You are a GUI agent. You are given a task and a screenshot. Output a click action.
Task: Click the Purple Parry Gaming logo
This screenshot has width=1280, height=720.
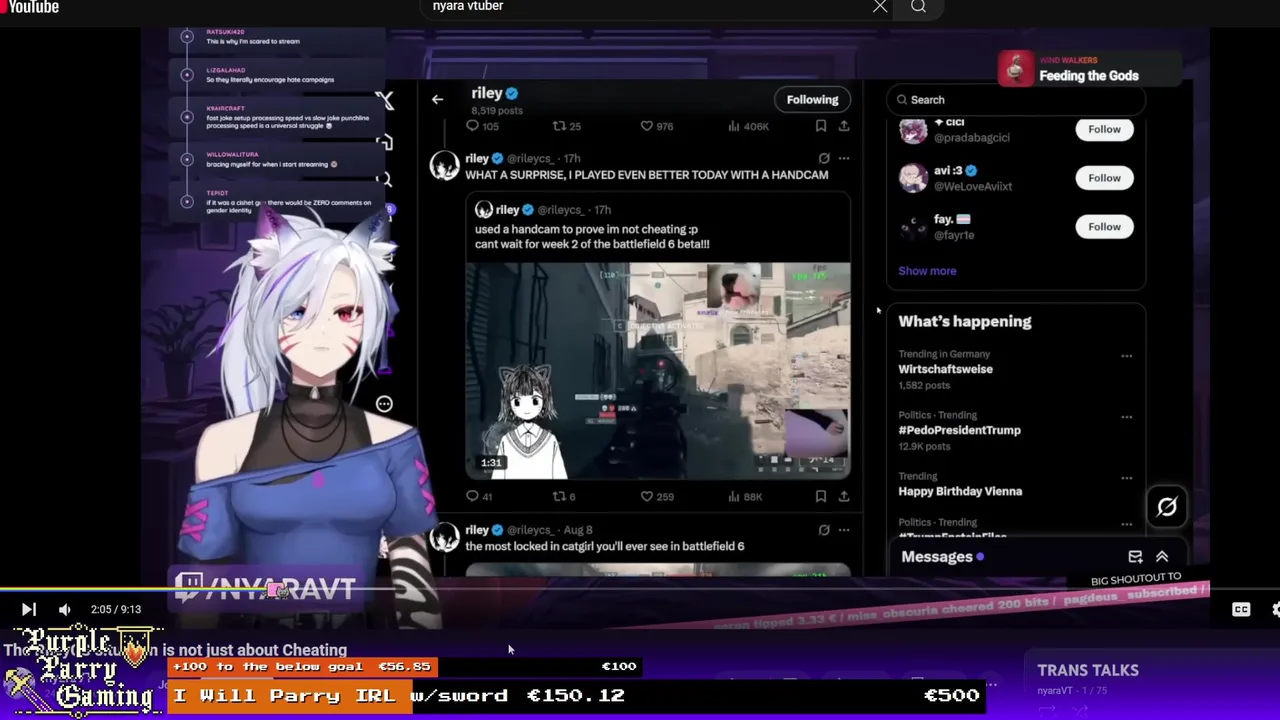tap(82, 670)
